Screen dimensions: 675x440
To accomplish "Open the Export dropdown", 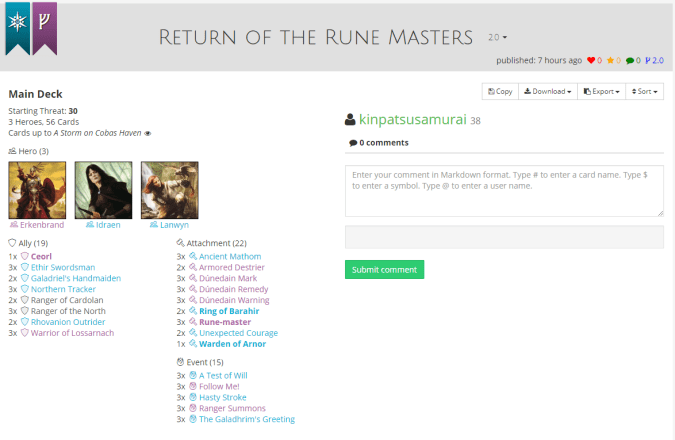I will point(601,91).
